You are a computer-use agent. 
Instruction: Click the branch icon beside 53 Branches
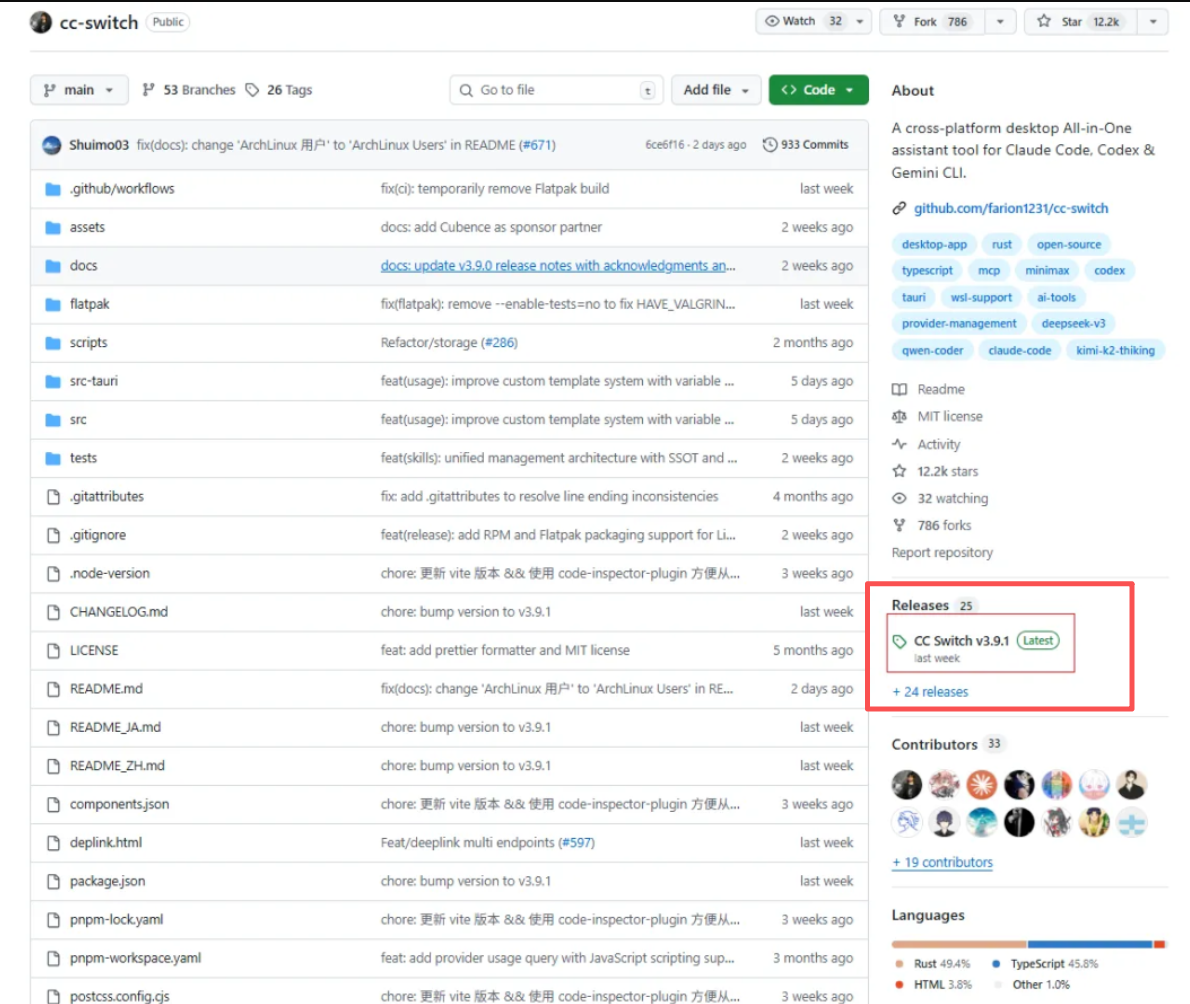point(149,90)
